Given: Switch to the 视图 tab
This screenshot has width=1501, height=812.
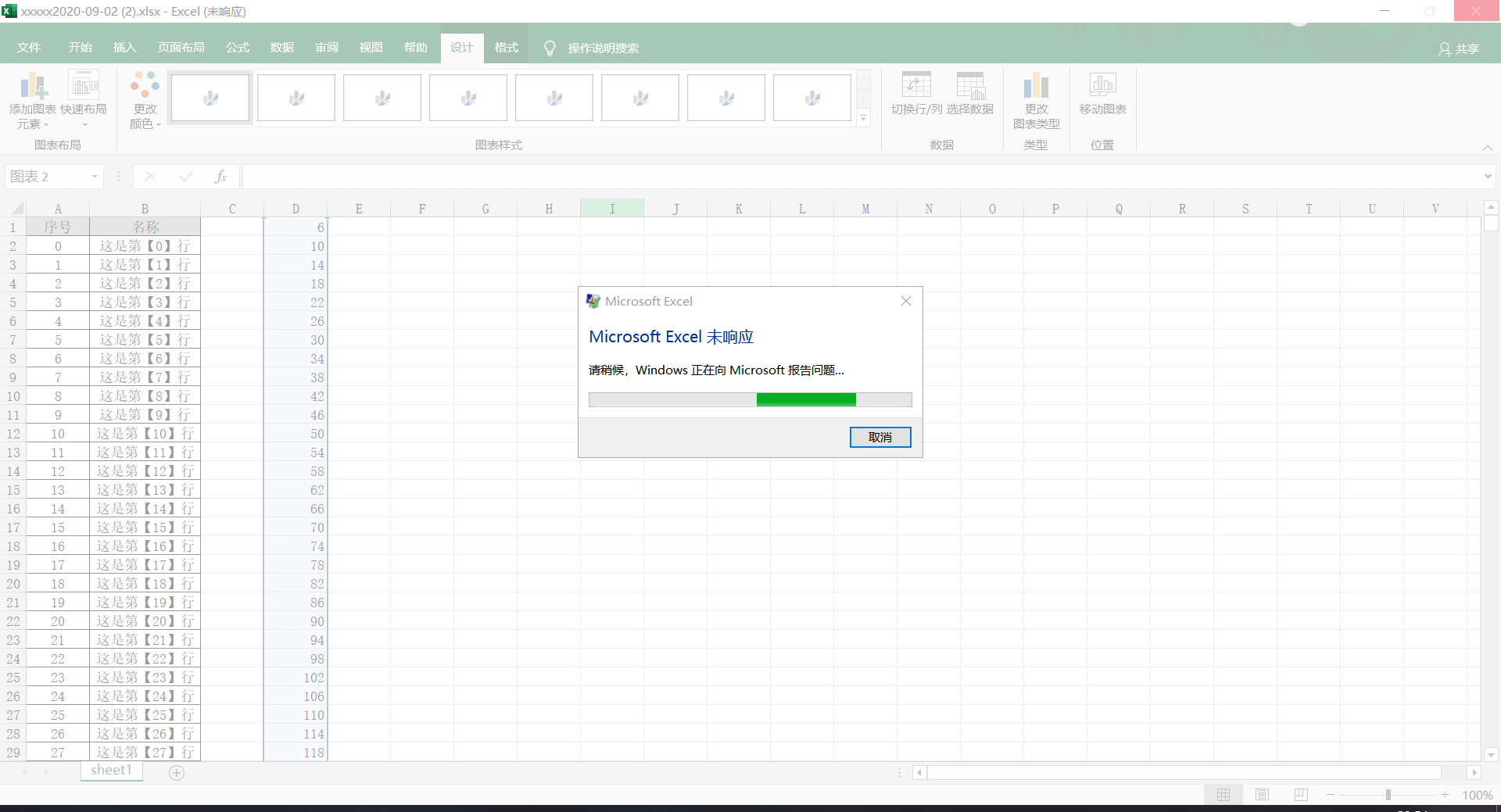Looking at the screenshot, I should 371,48.
